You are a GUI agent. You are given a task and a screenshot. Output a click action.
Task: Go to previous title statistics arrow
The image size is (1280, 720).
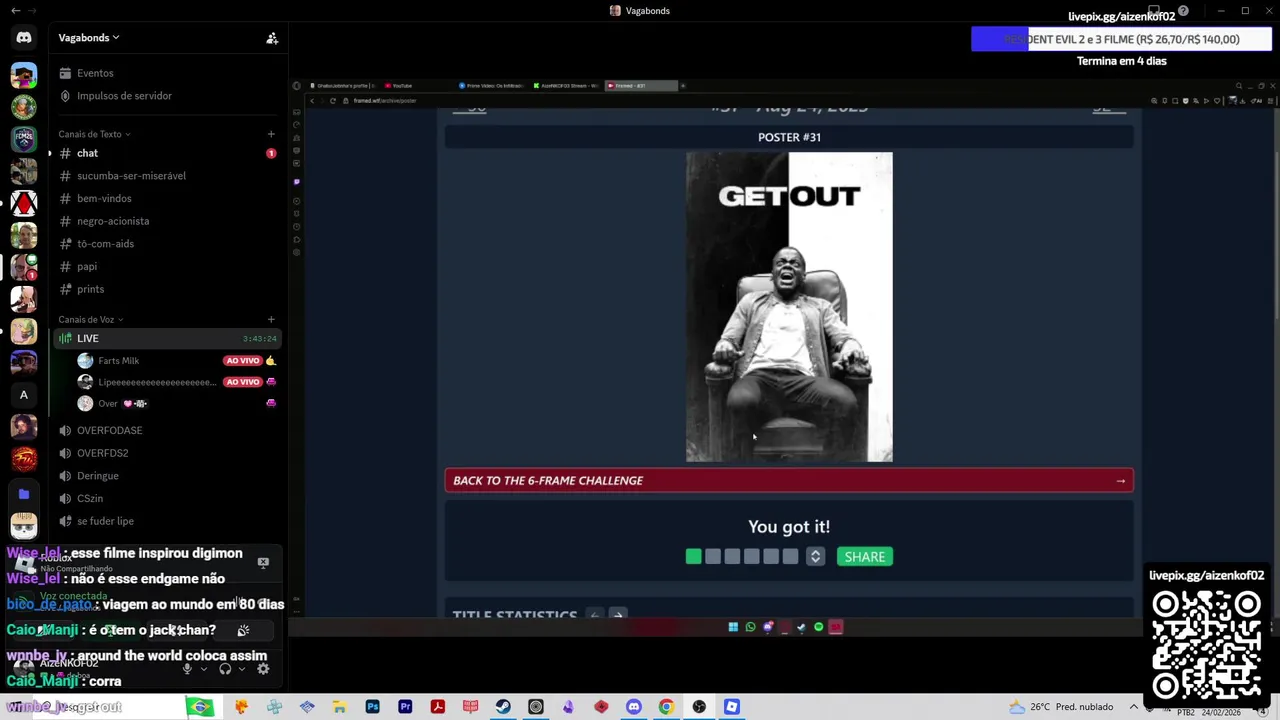click(595, 615)
